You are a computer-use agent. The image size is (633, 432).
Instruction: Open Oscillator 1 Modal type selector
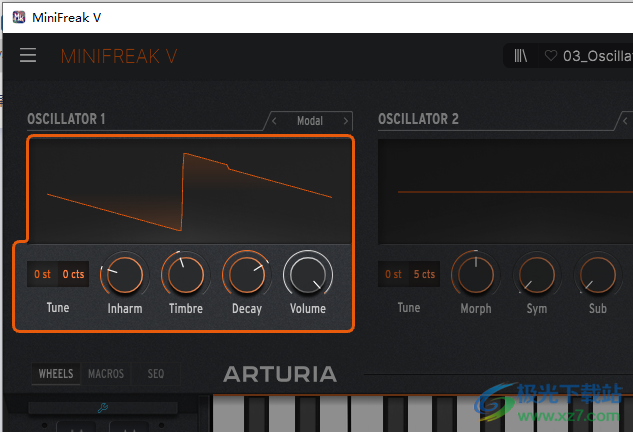[310, 121]
